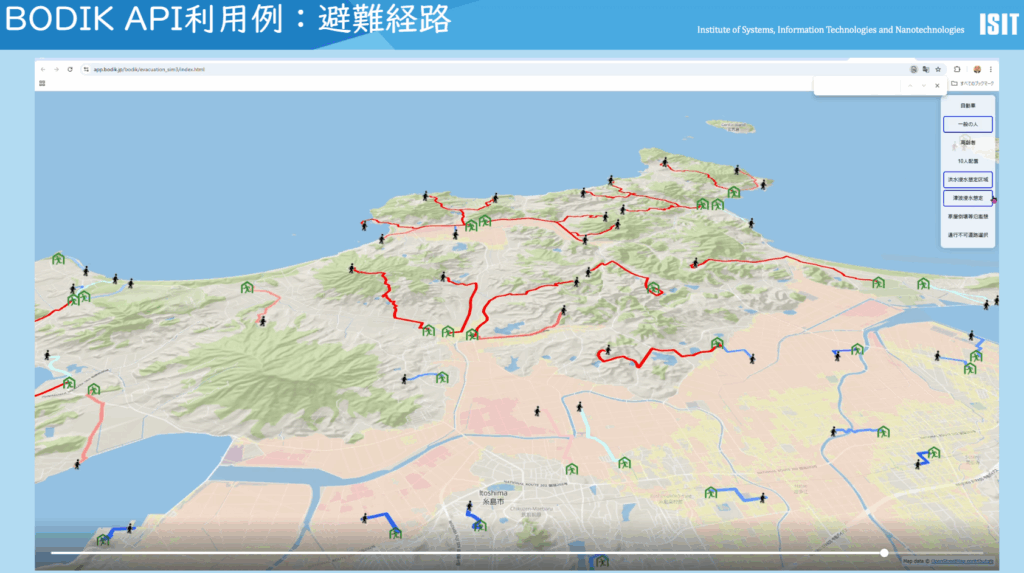Screen dimensions: 1024x573
Task: Click the small island at map top
Action: pyautogui.click(x=731, y=126)
